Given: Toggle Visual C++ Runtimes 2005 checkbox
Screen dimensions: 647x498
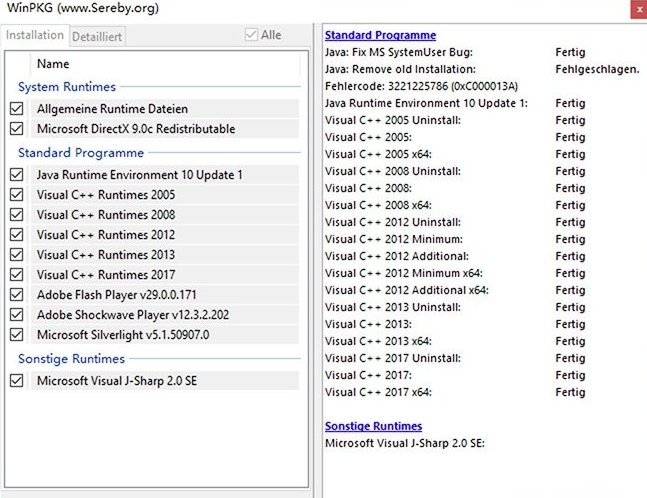Looking at the screenshot, I should point(17,194).
